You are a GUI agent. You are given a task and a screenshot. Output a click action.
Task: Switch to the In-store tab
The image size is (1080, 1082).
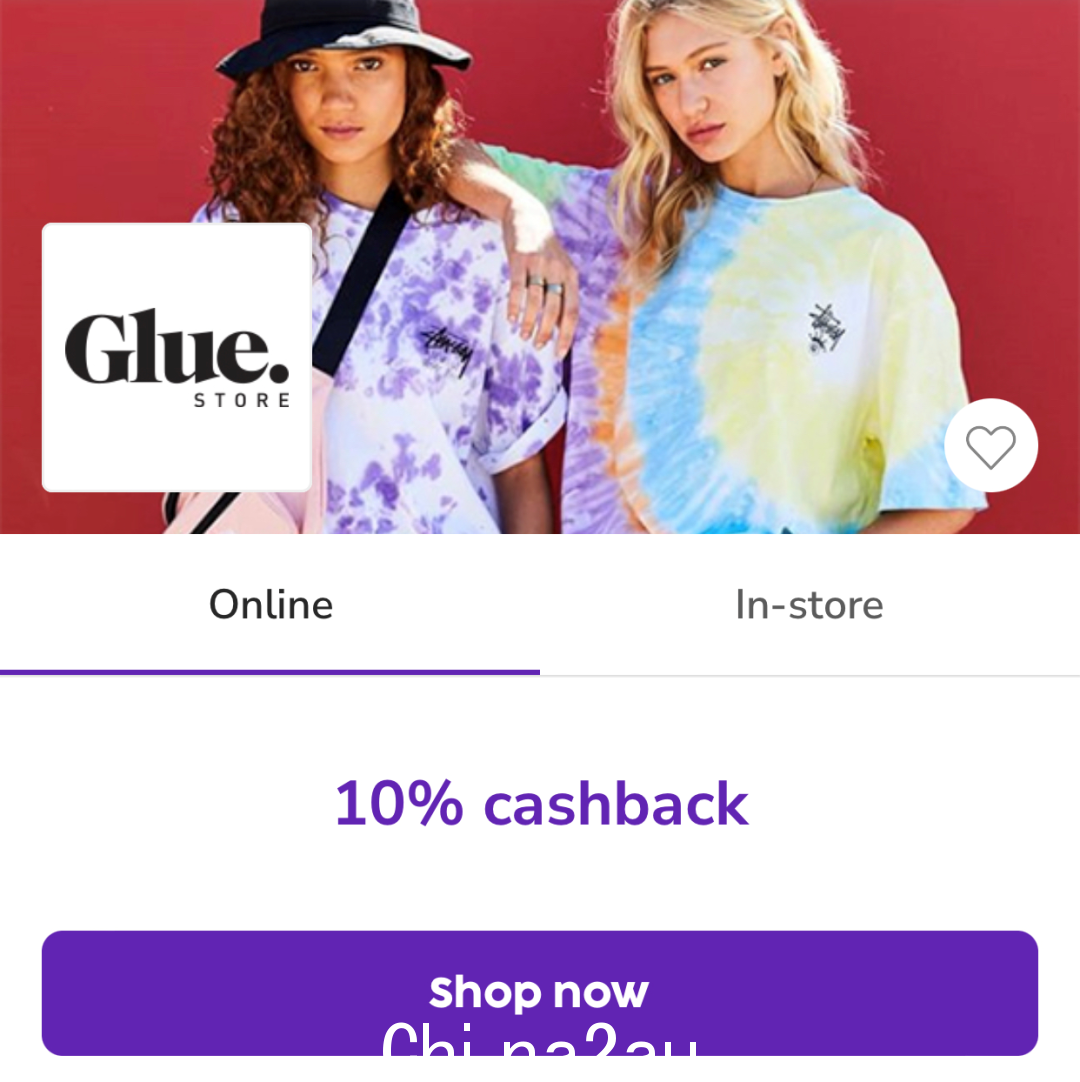tap(809, 604)
